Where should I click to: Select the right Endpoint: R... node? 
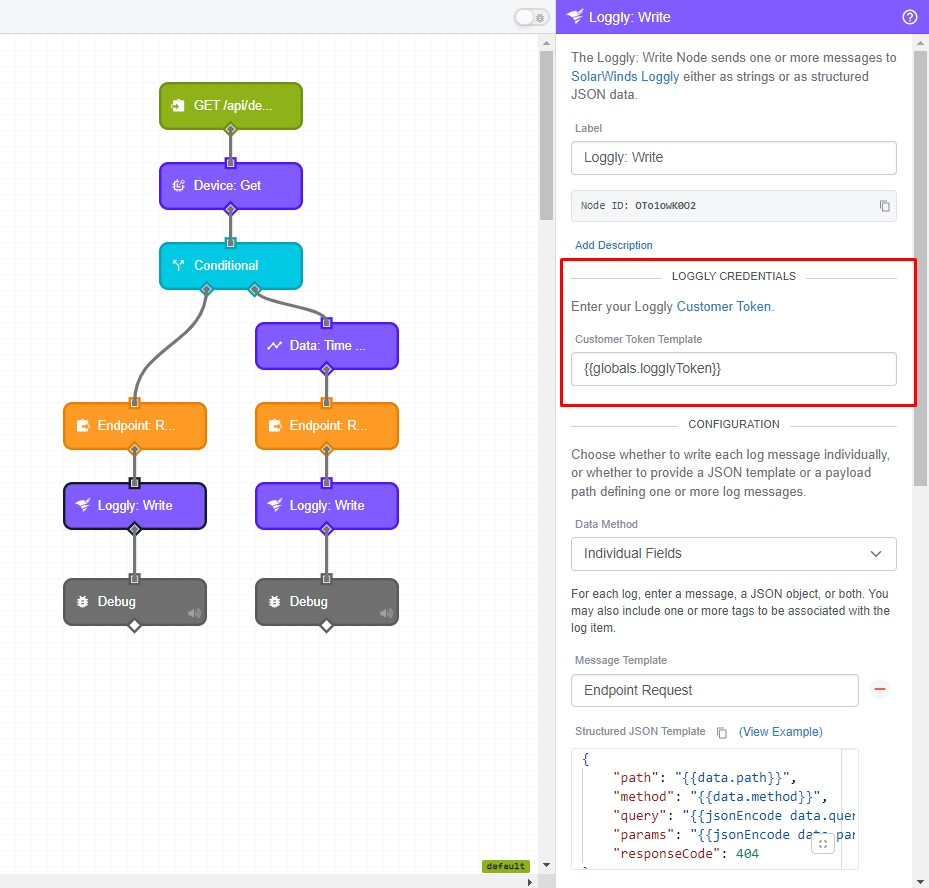click(327, 425)
